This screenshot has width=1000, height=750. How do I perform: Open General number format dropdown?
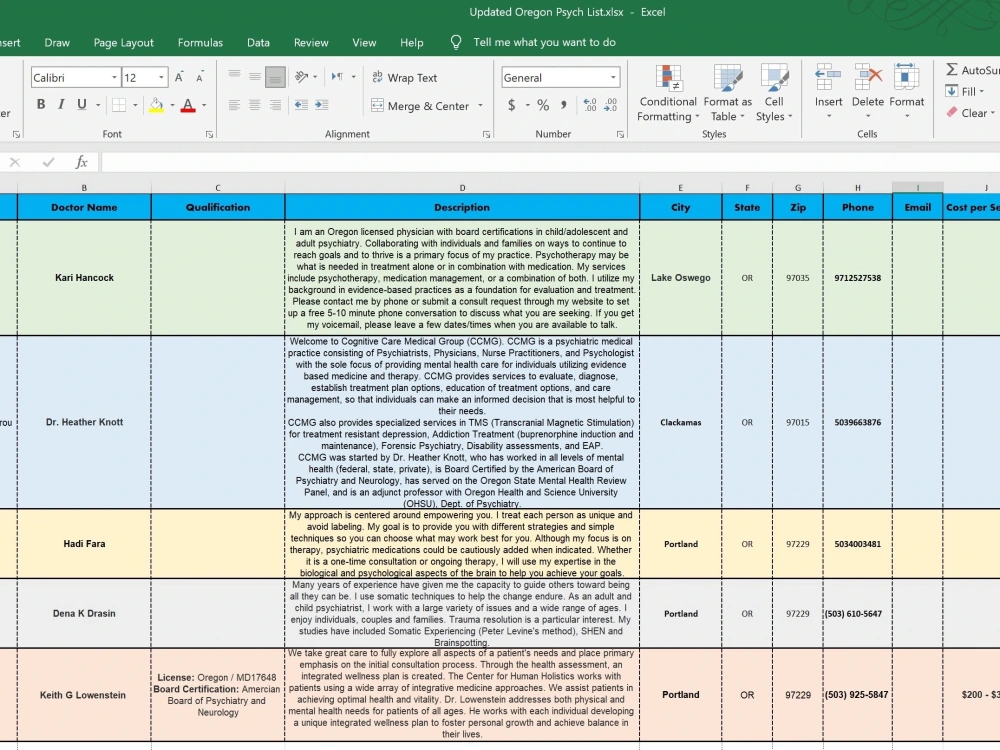pos(613,78)
